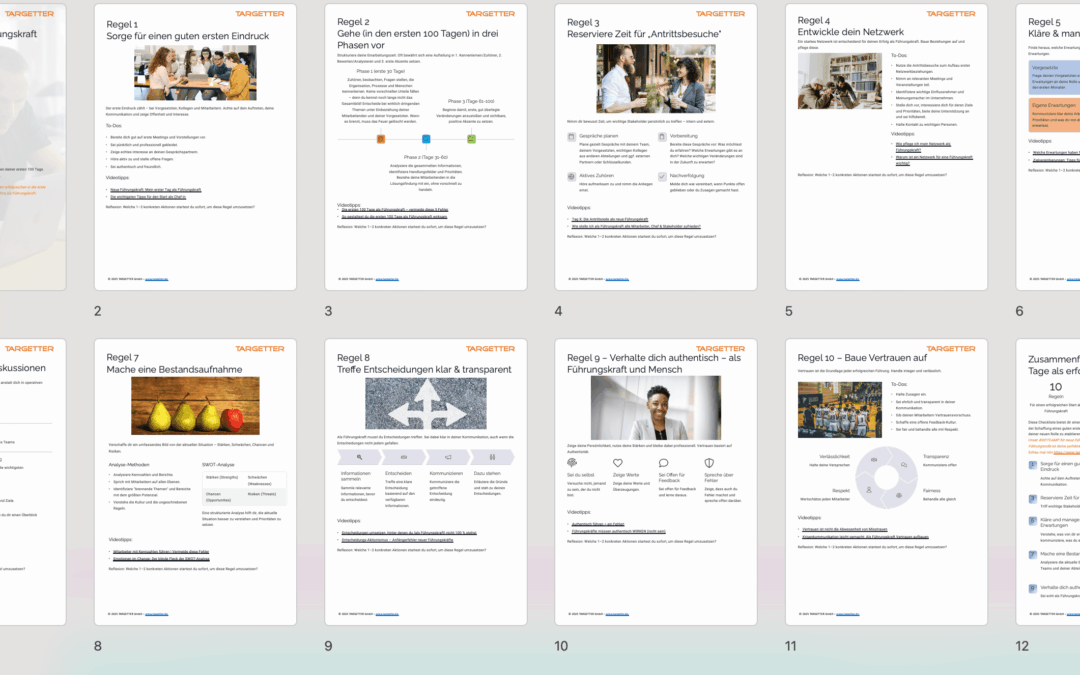Image resolution: width=1080 pixels, height=675 pixels.
Task: Click the arrows road image on Regel 8
Action: pyautogui.click(x=426, y=404)
